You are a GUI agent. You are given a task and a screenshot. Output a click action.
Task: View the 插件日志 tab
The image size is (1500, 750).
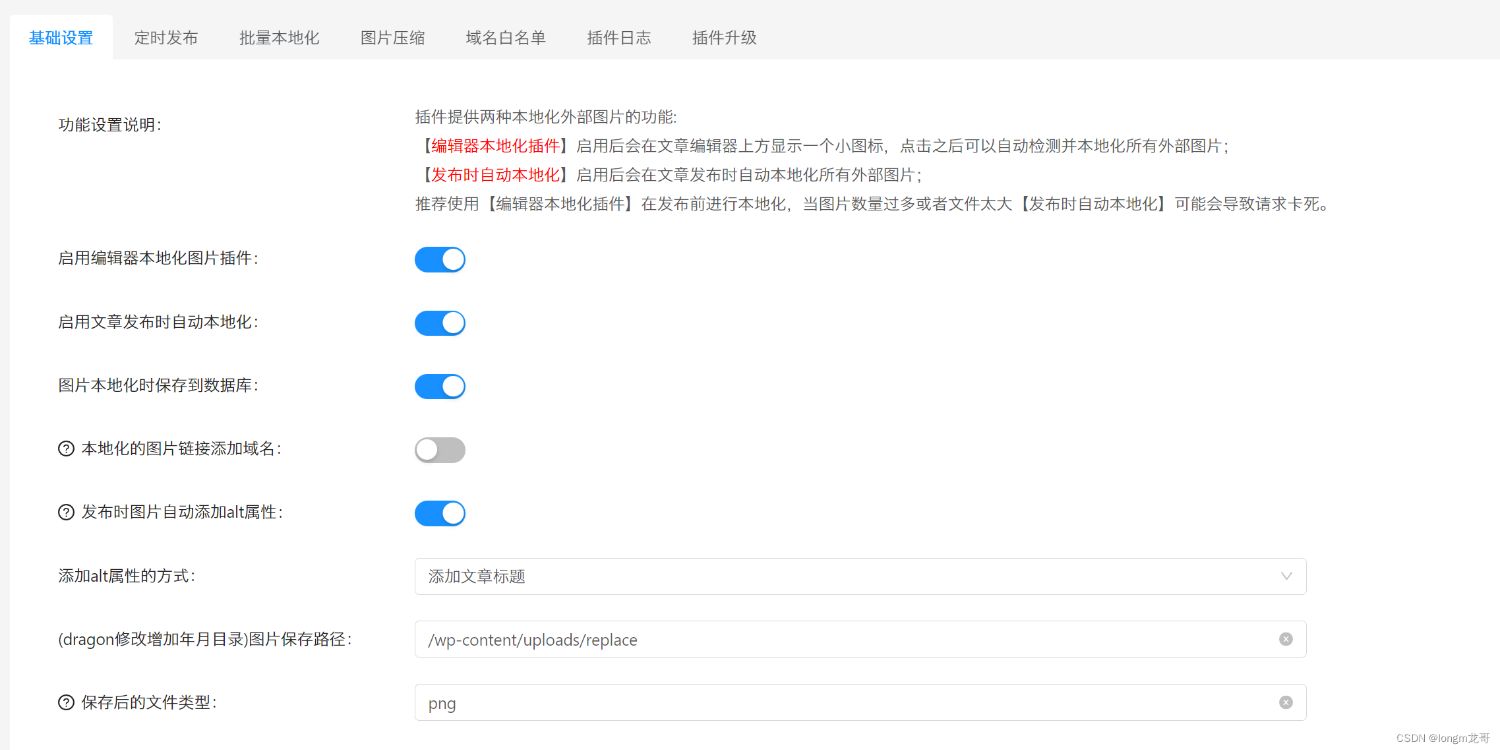[x=618, y=35]
